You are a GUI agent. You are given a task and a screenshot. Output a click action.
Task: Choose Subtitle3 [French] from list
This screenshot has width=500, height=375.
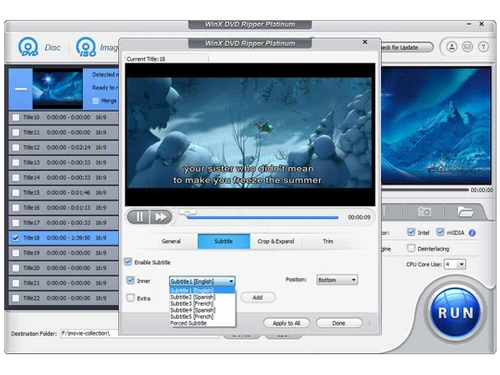[x=202, y=304]
